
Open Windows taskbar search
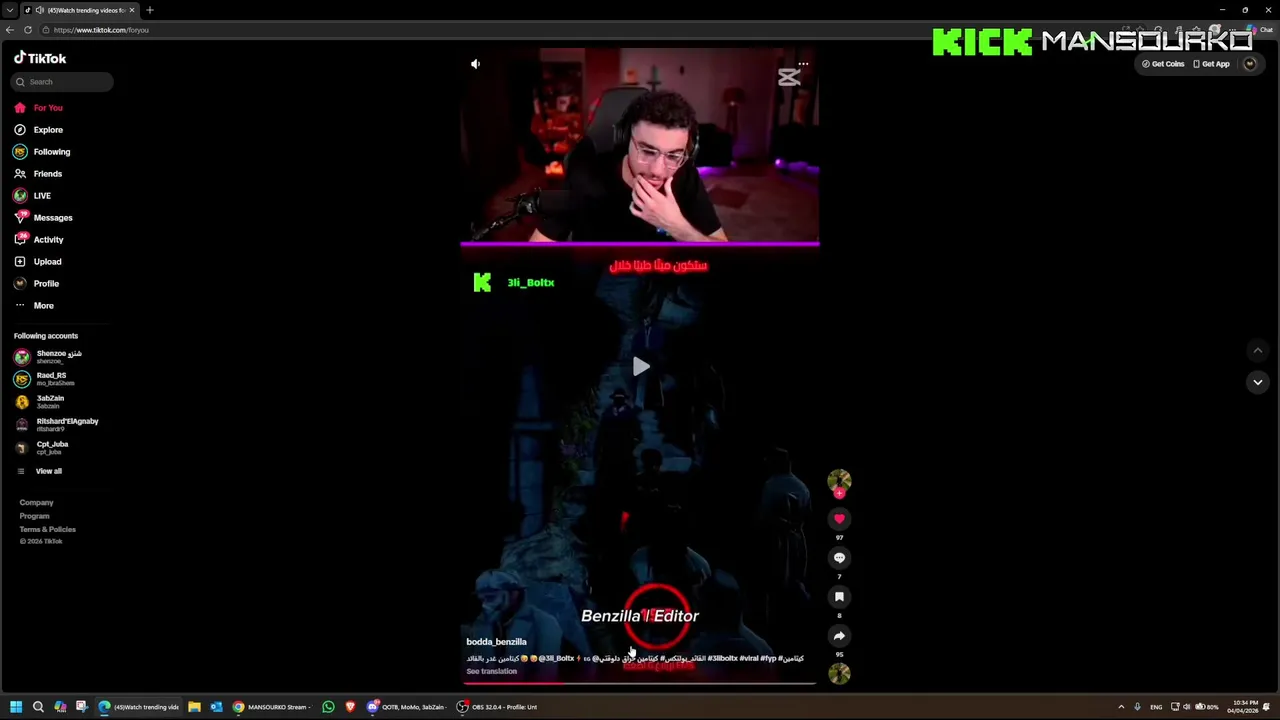click(38, 707)
